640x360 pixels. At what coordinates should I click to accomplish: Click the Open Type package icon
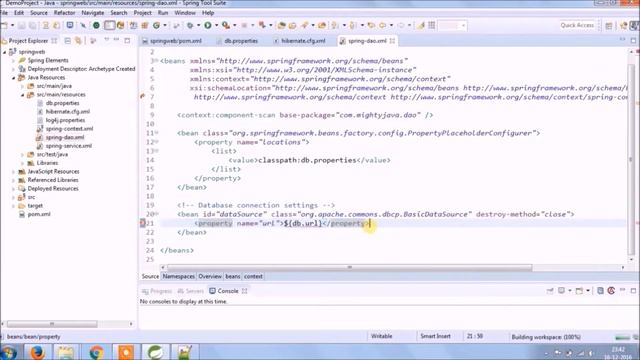[282, 25]
